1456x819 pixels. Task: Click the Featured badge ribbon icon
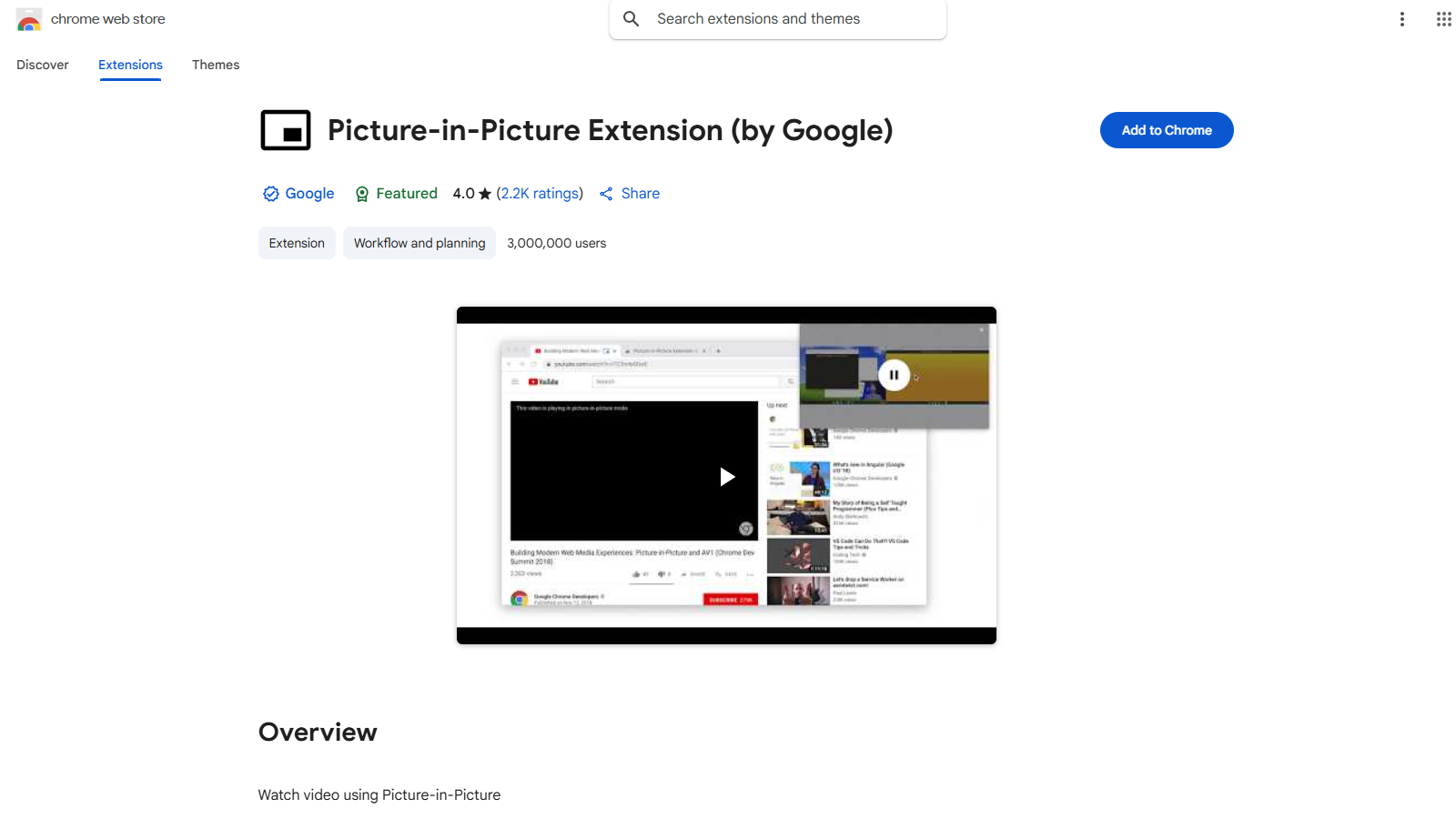click(361, 193)
